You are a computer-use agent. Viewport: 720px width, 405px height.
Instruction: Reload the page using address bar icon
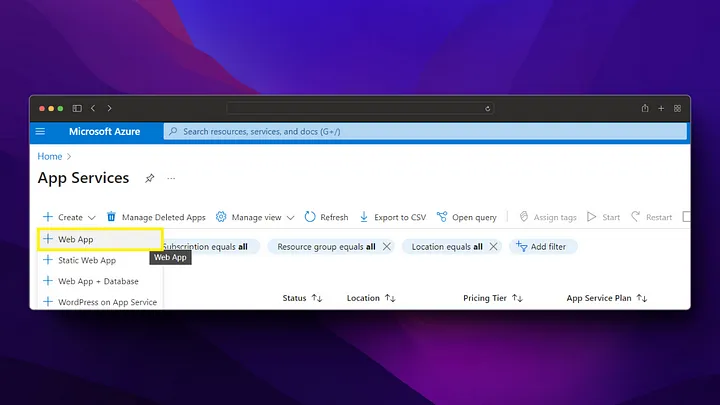click(487, 109)
